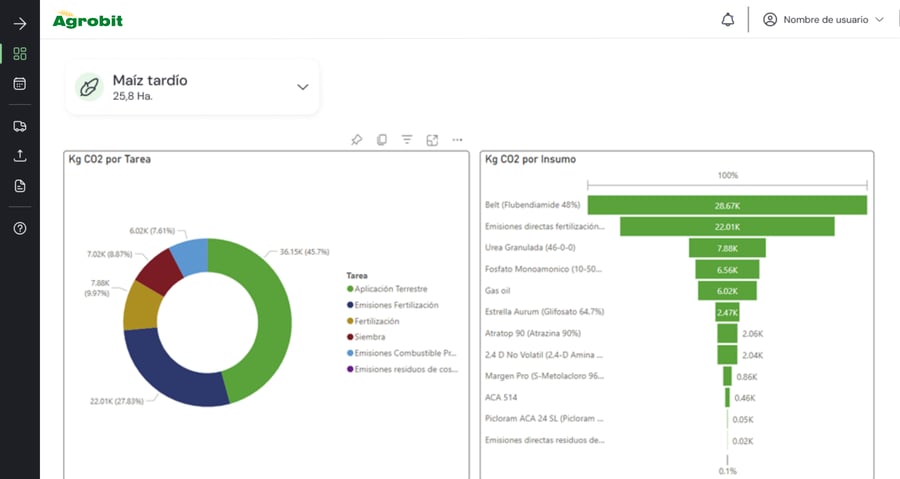Click the 25,8 Ha. area text

(x=133, y=96)
